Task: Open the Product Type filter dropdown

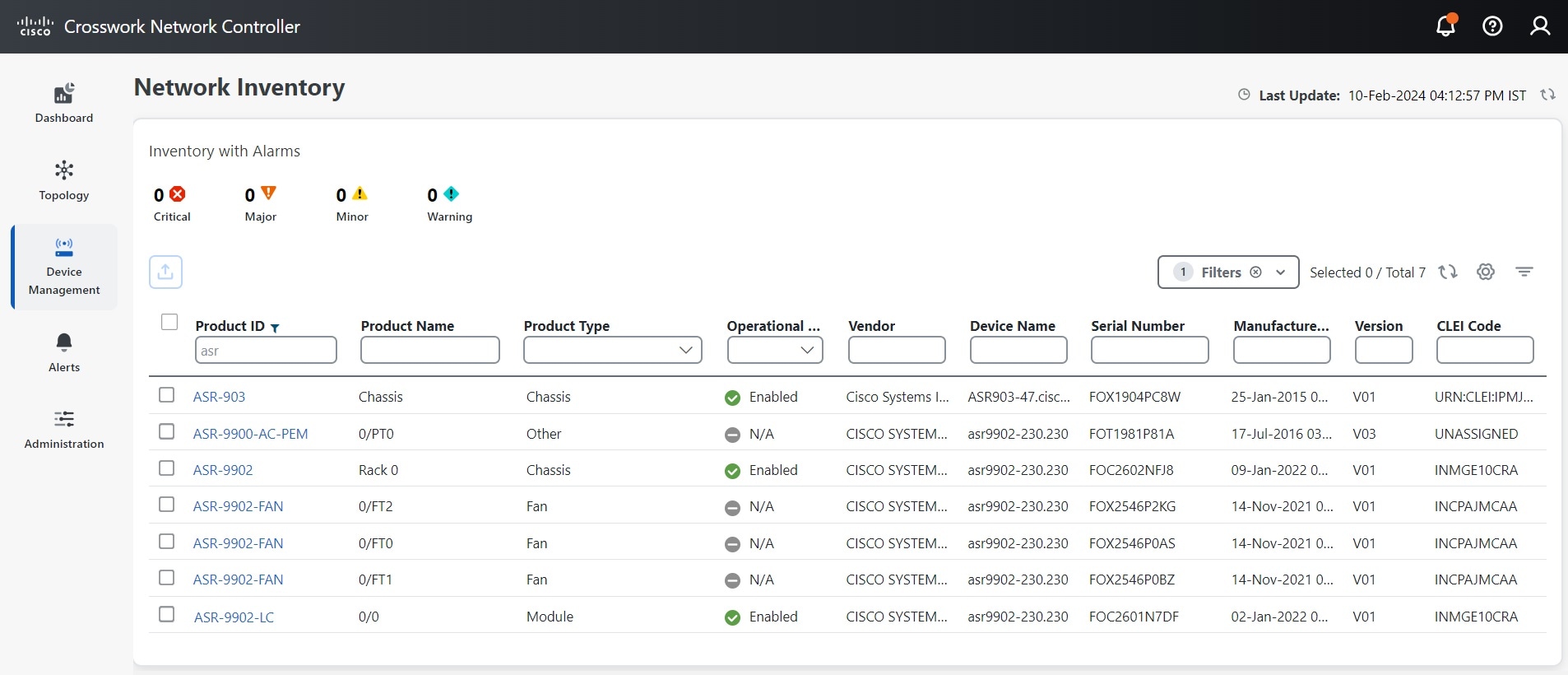Action: [x=613, y=350]
